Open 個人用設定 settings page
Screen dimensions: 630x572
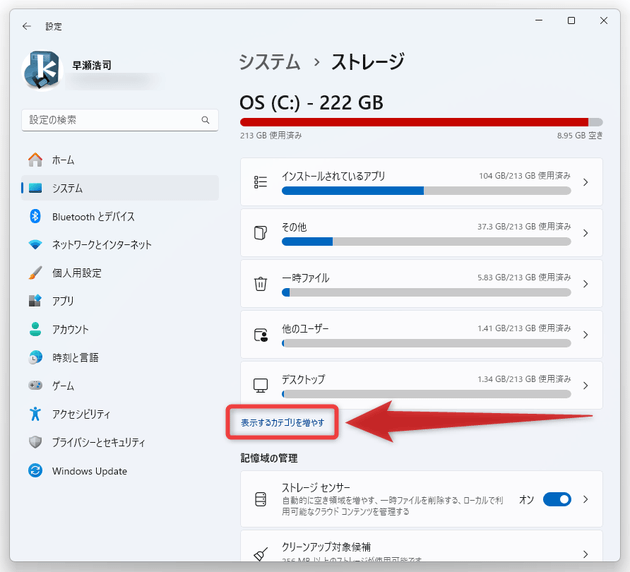click(120, 273)
